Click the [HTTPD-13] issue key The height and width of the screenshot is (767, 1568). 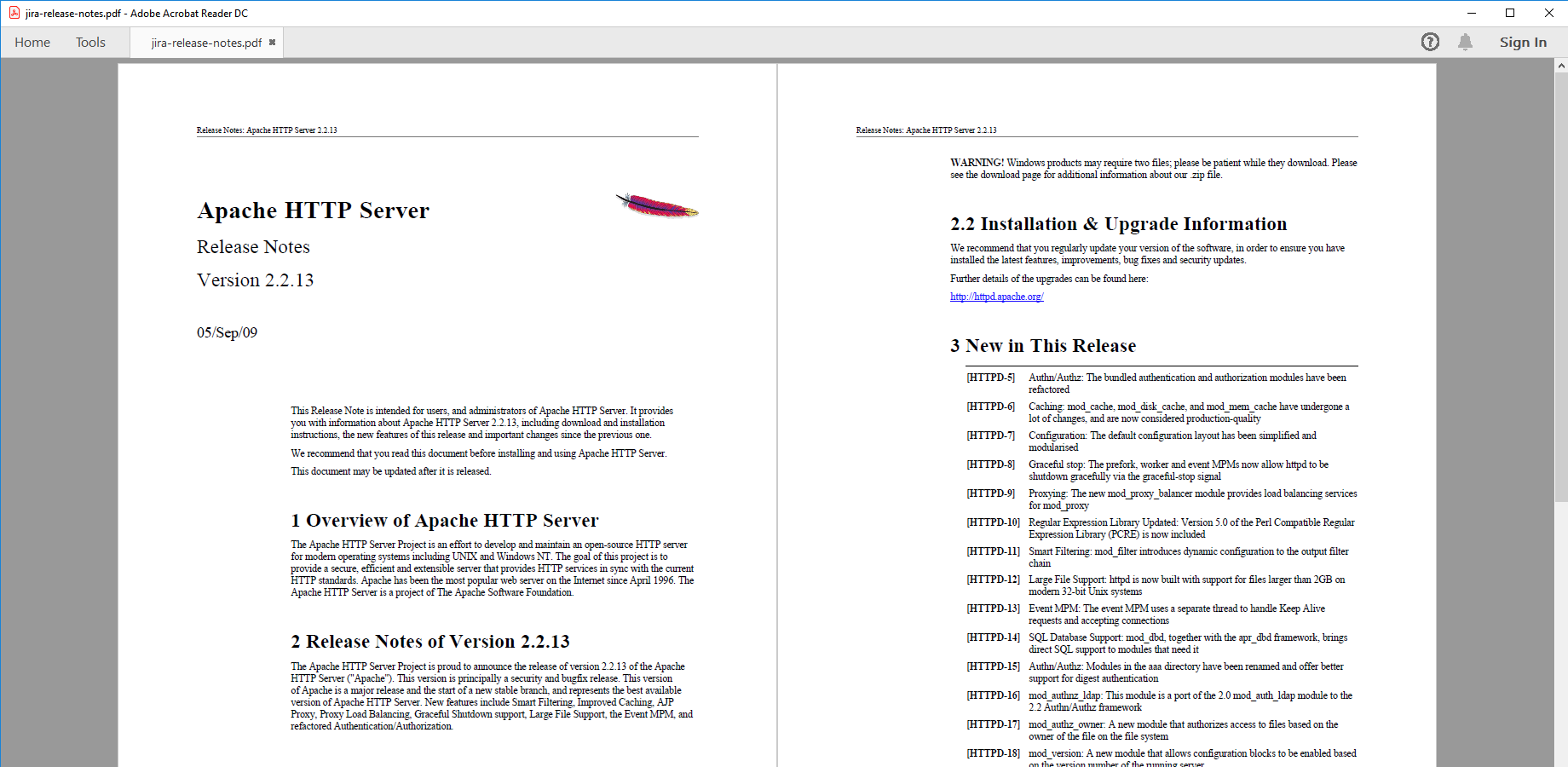pos(994,608)
